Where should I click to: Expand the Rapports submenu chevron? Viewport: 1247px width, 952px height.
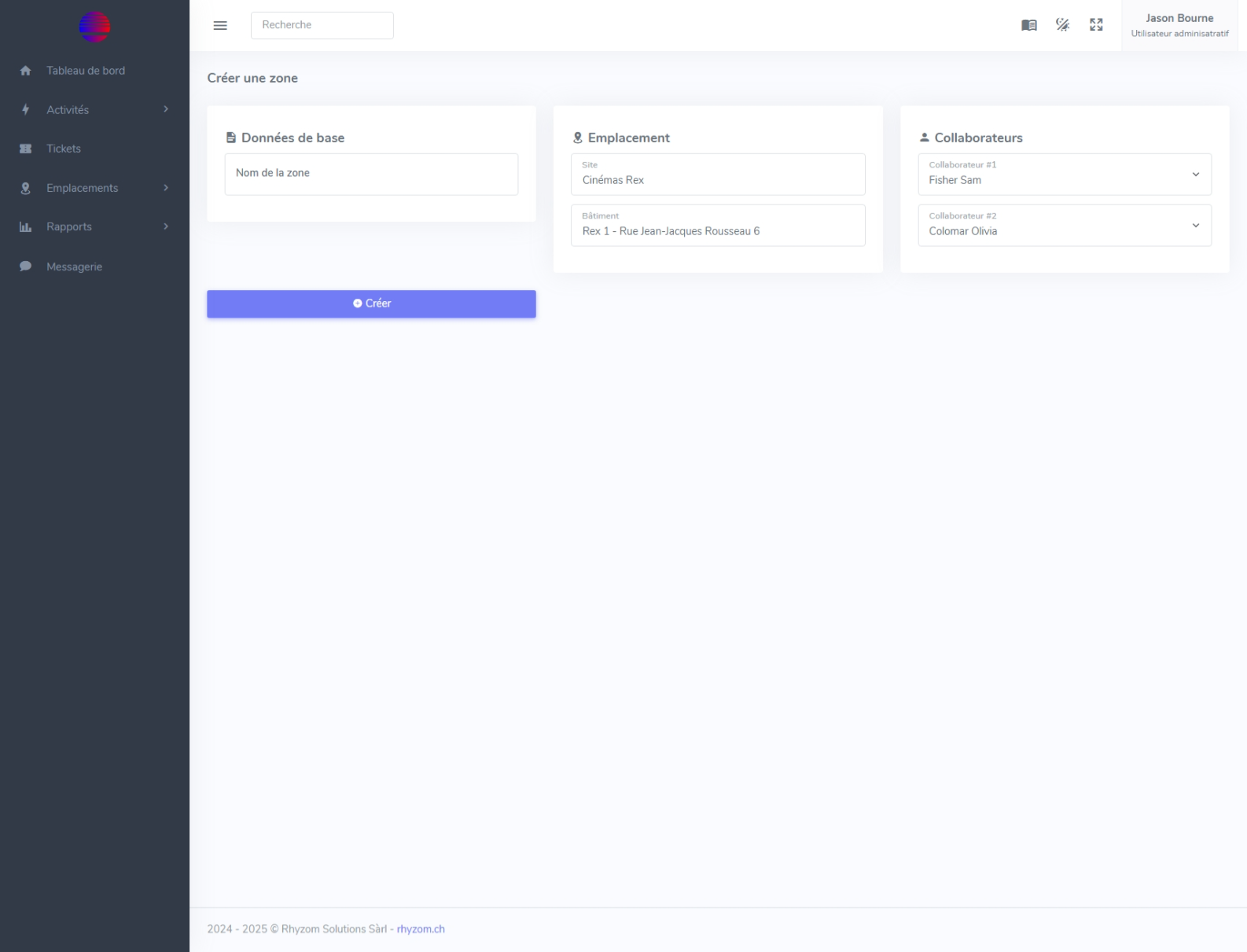pyautogui.click(x=166, y=226)
